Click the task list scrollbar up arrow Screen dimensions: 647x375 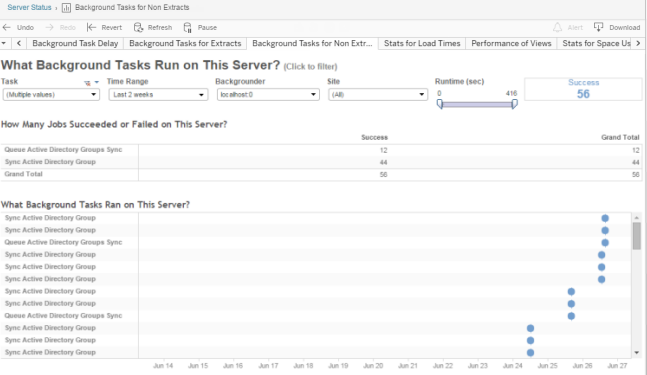click(637, 217)
